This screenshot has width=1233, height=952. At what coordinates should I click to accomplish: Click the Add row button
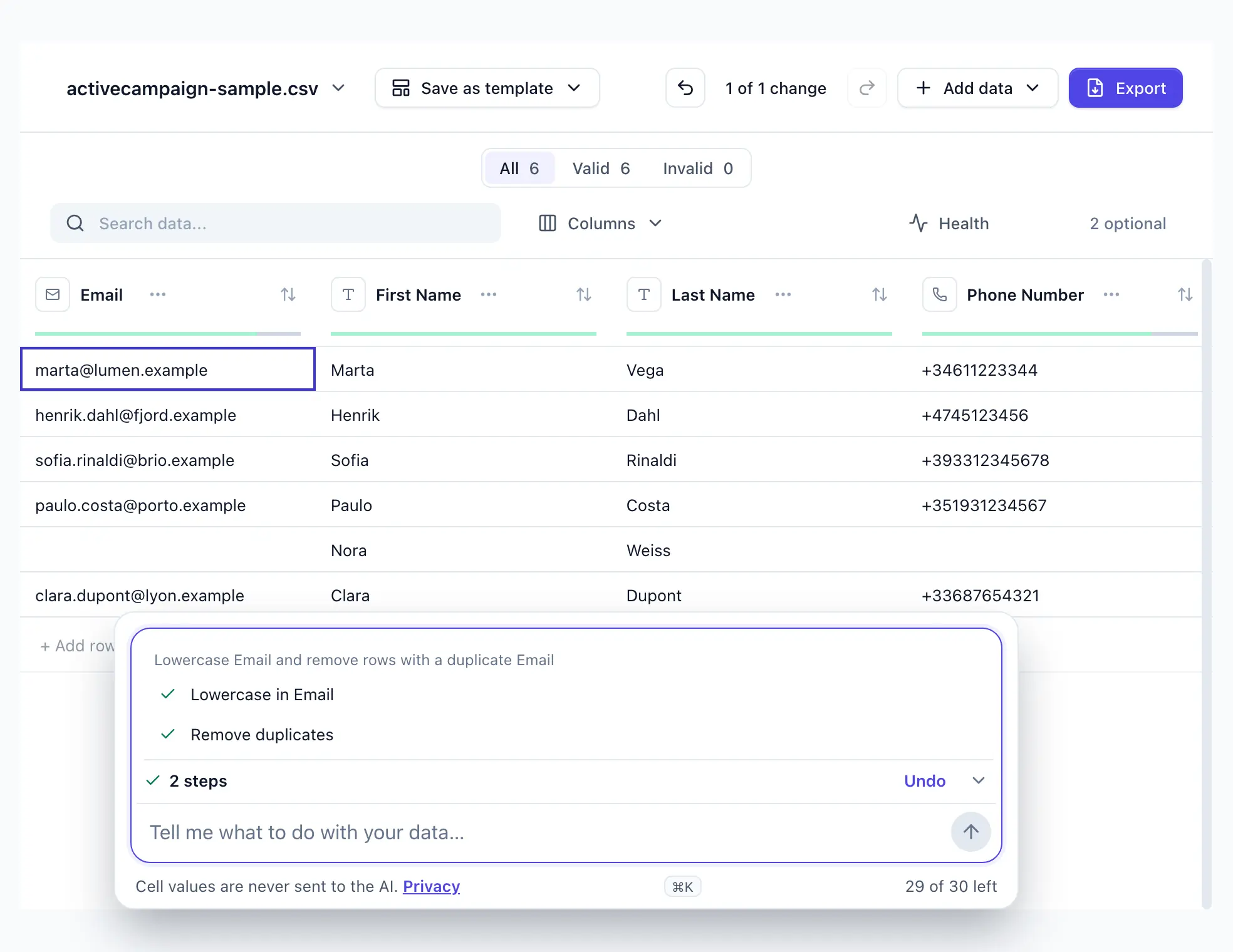tap(77, 646)
